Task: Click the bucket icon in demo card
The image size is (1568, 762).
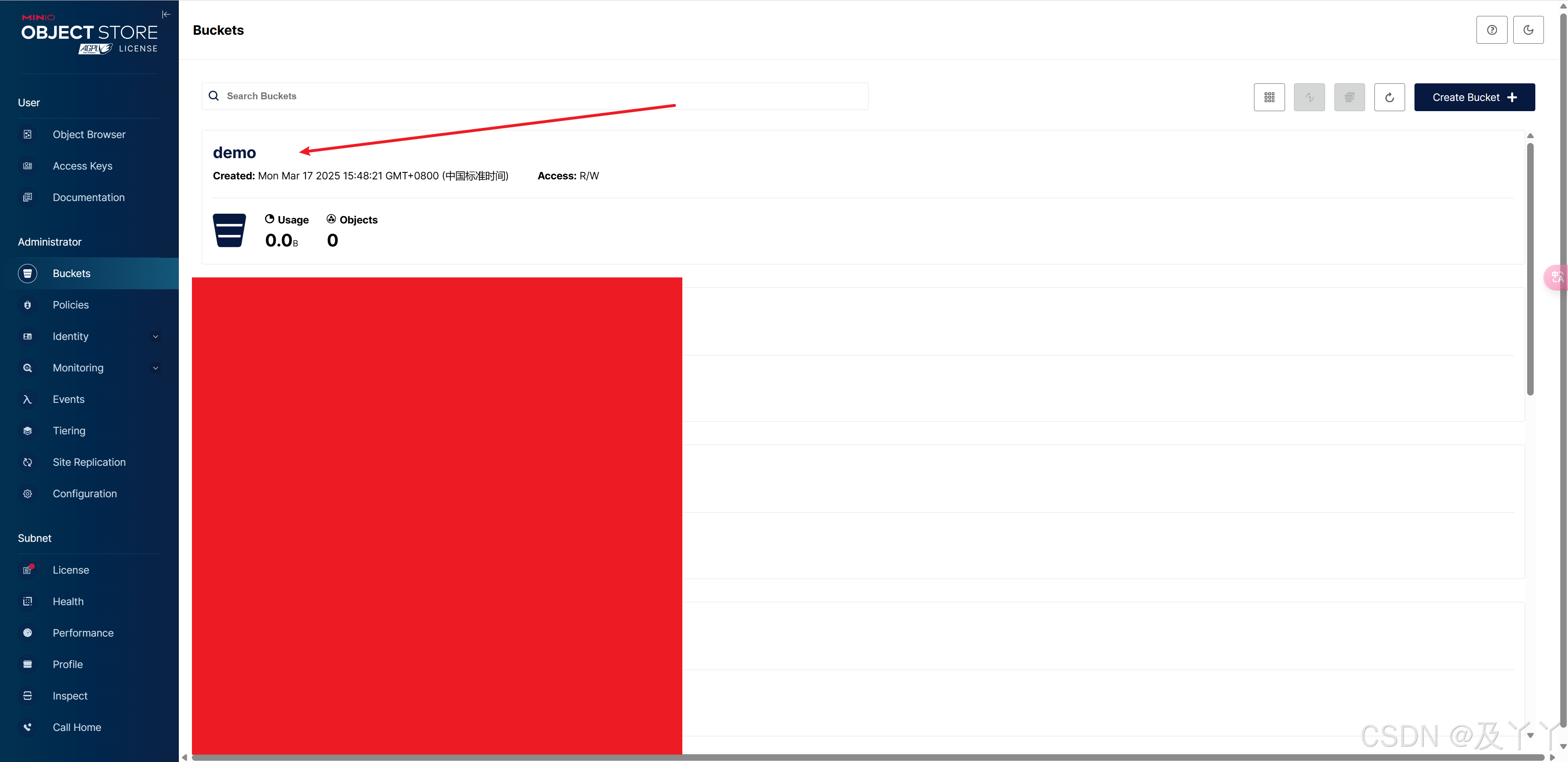Action: pos(229,230)
